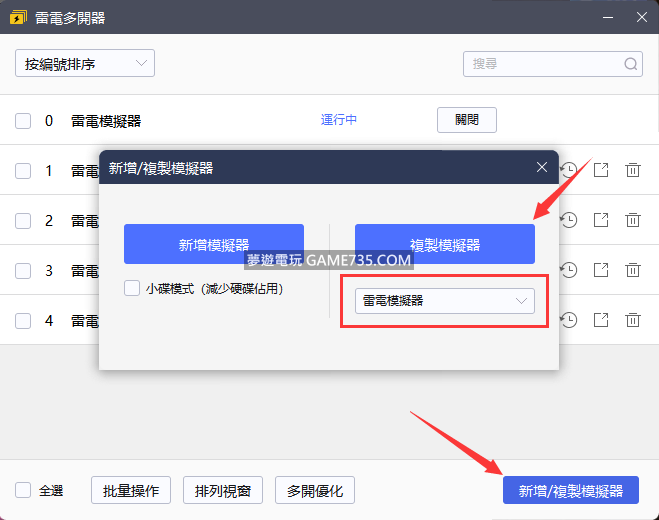Delete emulator 4 with trash icon

click(x=633, y=320)
